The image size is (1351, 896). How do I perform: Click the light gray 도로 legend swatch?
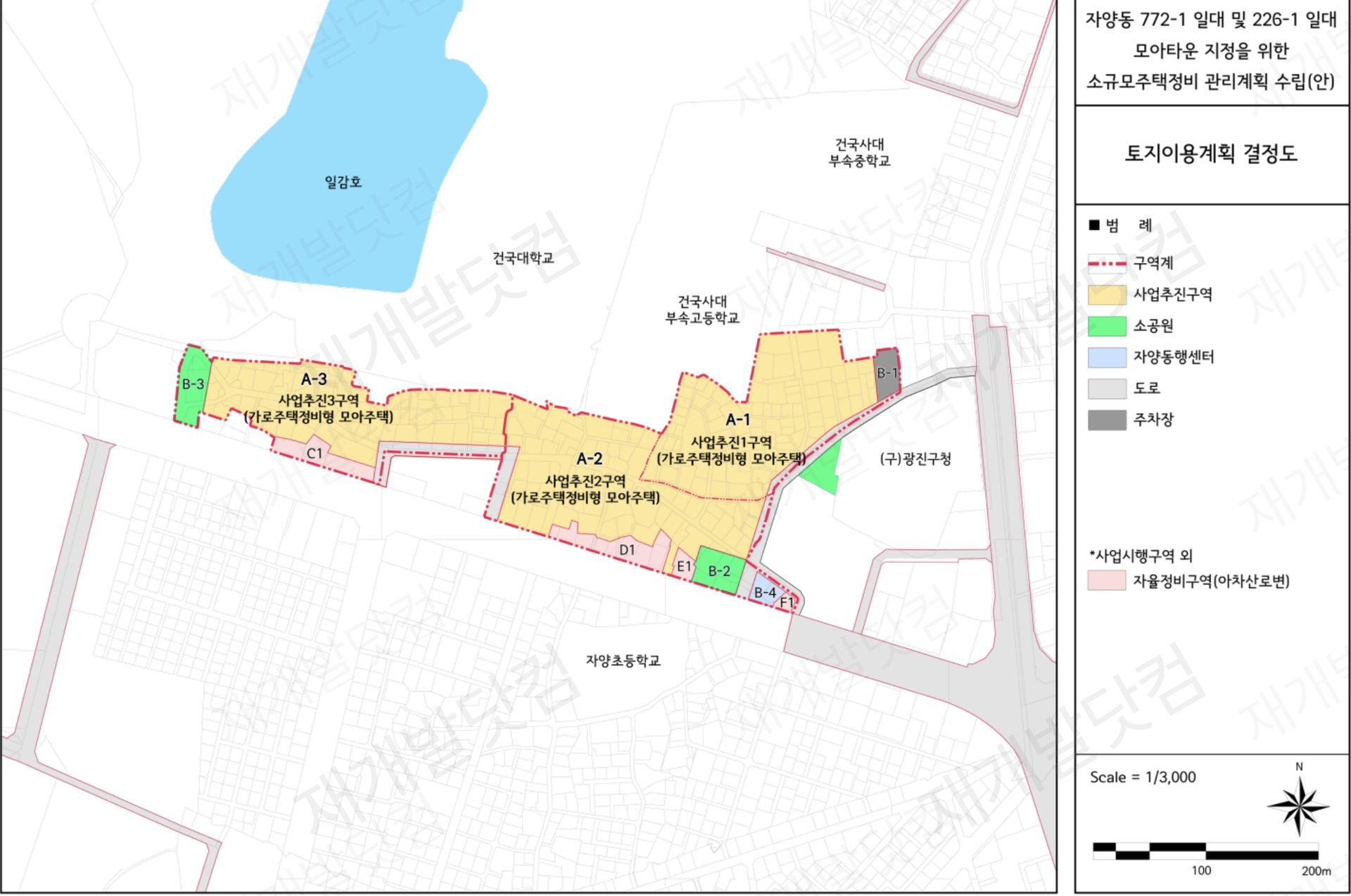pos(1107,388)
